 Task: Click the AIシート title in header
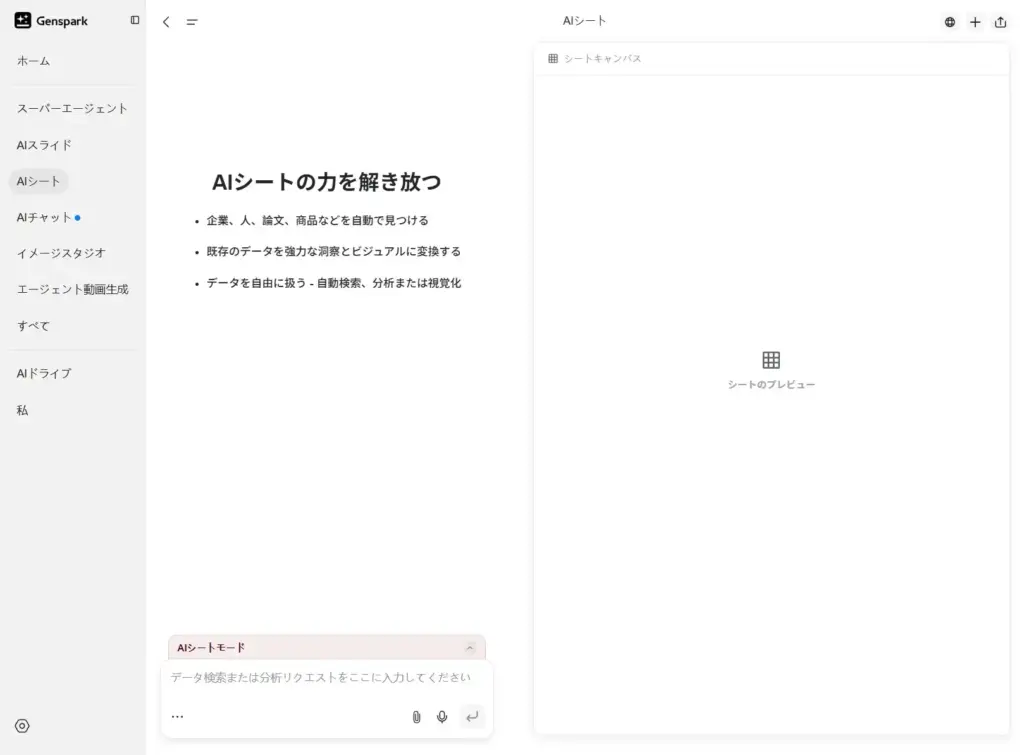point(584,21)
